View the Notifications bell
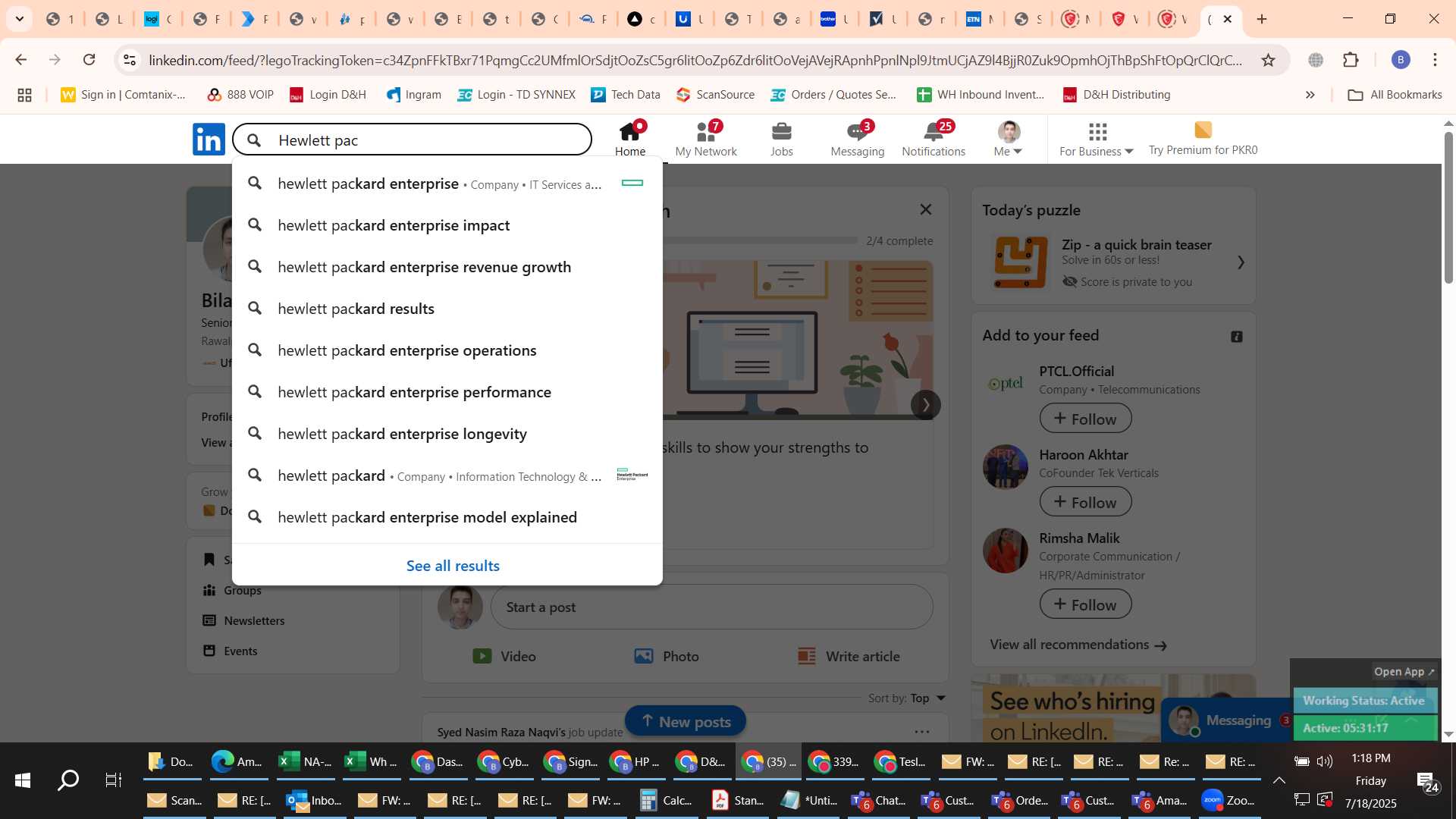Image resolution: width=1456 pixels, height=819 pixels. coord(934,139)
